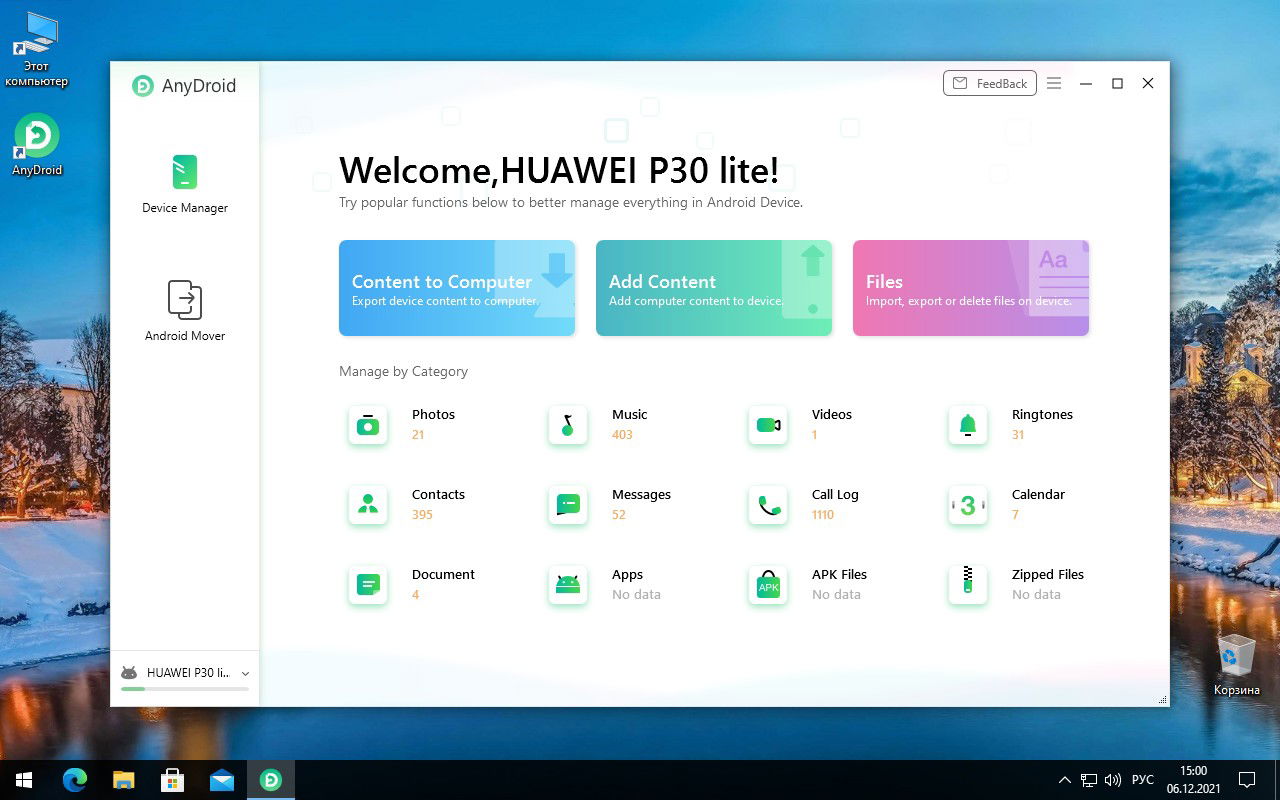Click the AnyDroid taskbar icon

click(x=270, y=780)
